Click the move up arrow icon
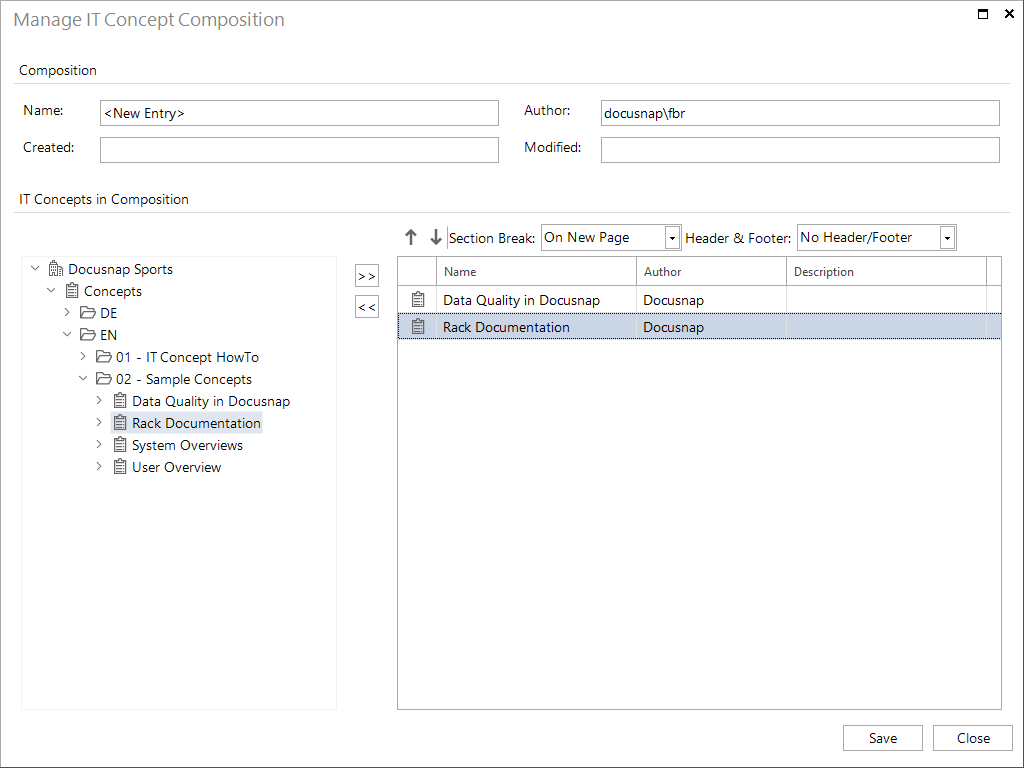Screen dimensions: 1024x768 410,237
